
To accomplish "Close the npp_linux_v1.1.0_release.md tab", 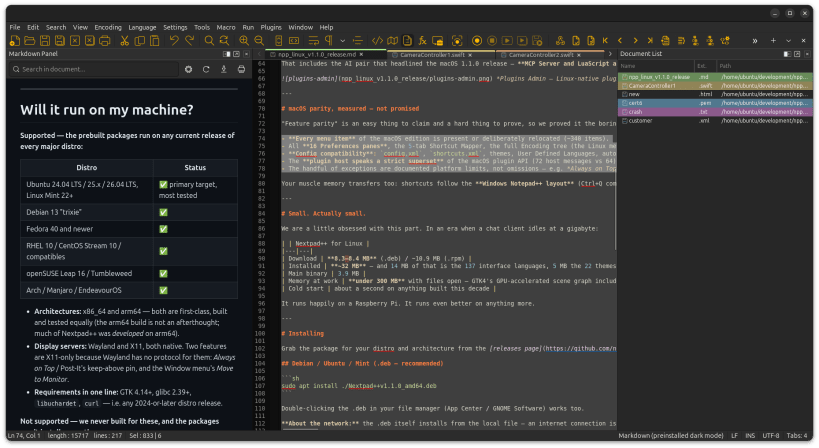I will pyautogui.click(x=361, y=54).
